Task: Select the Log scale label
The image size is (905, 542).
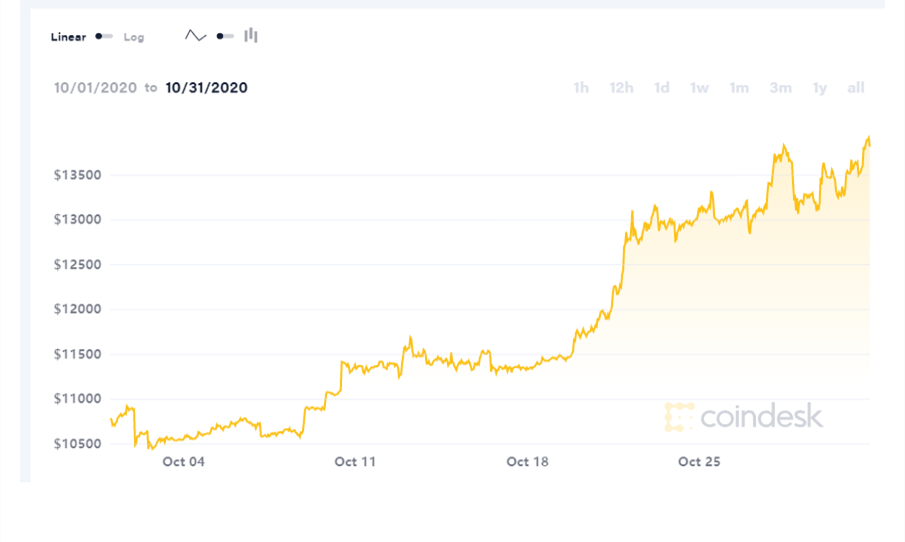Action: (134, 37)
